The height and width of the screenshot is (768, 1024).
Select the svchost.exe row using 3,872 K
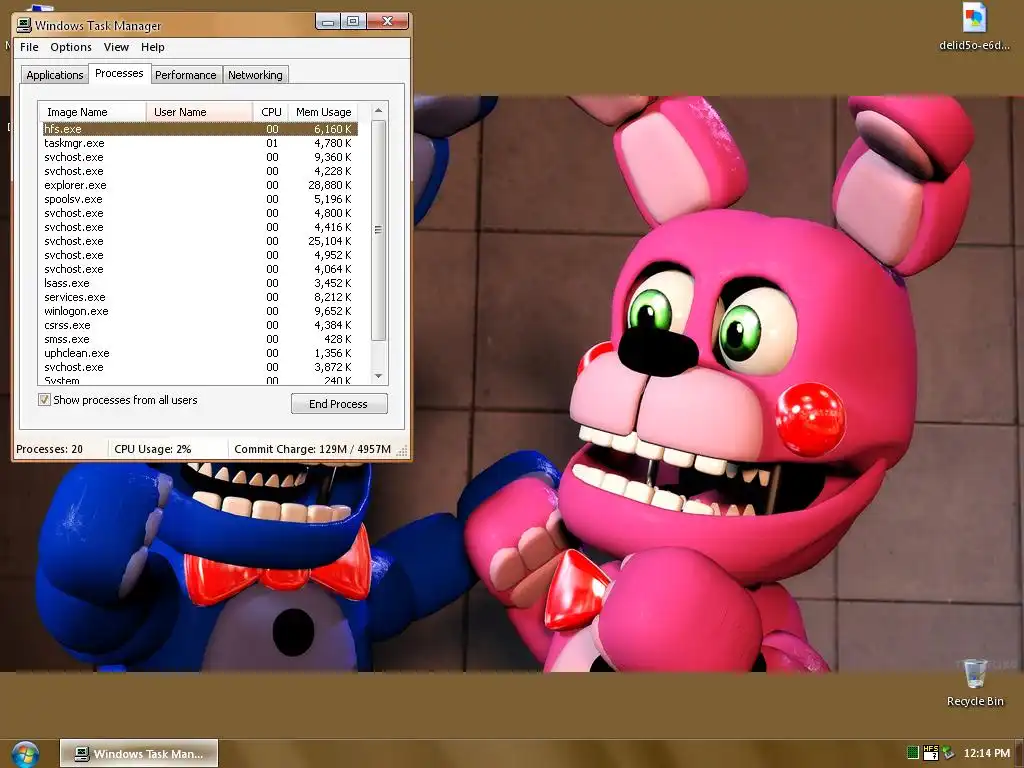(x=200, y=367)
